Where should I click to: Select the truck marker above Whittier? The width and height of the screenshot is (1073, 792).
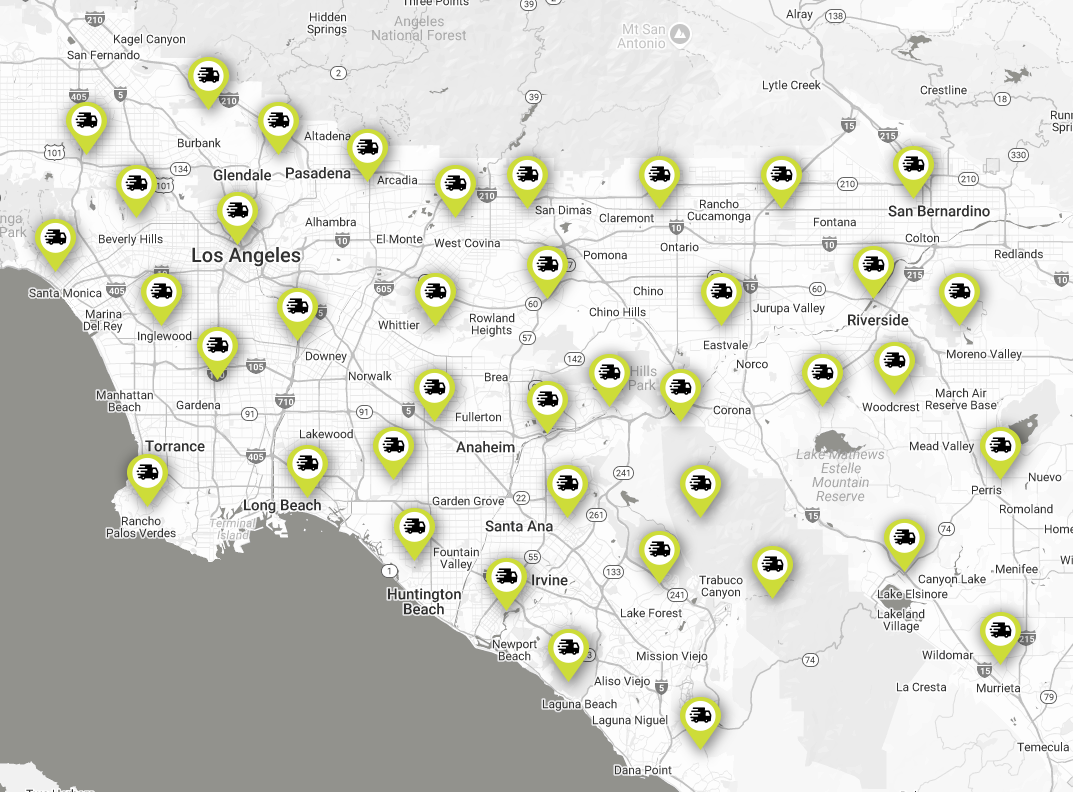[435, 292]
